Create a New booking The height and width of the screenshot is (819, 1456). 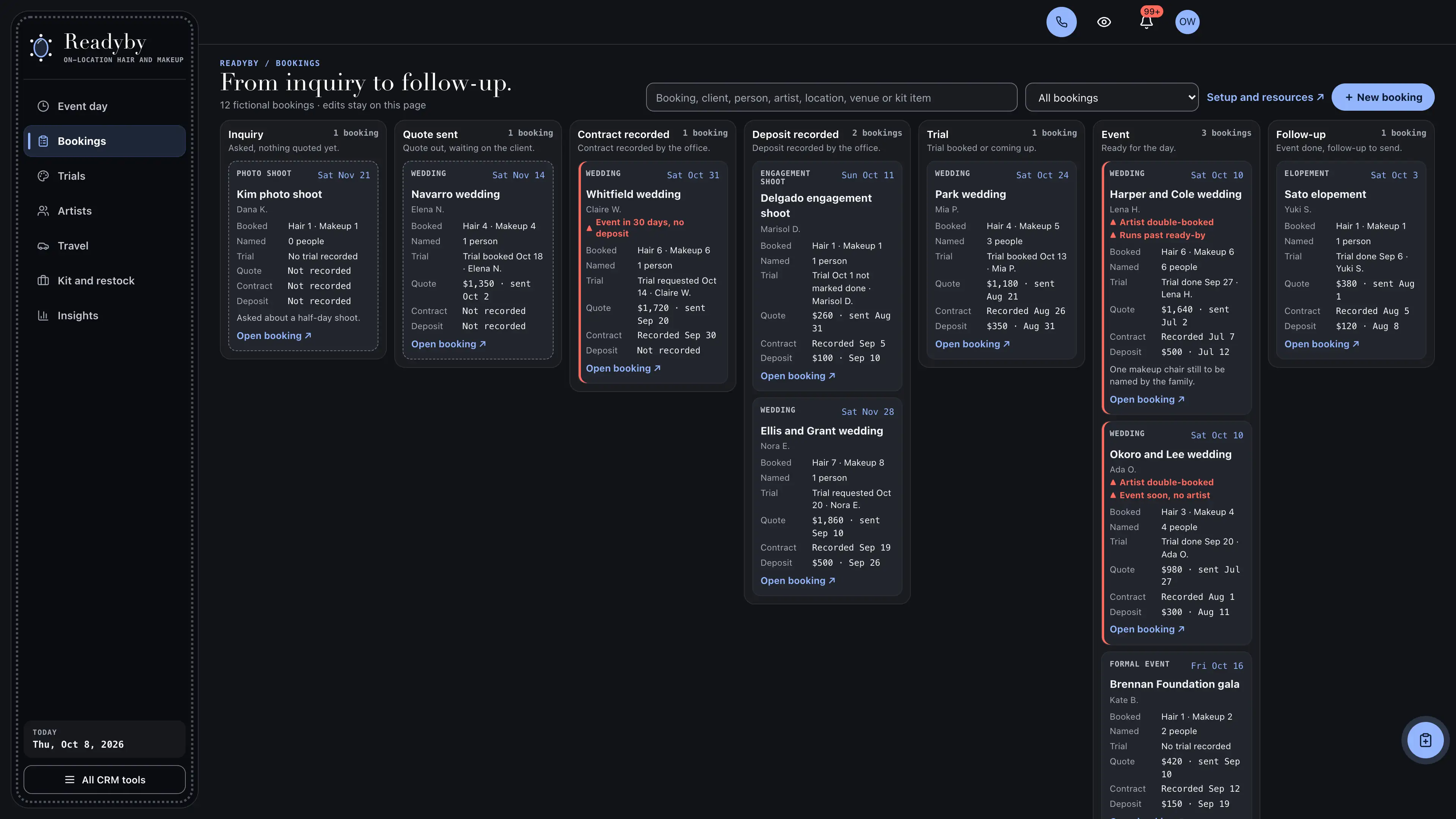1382,97
